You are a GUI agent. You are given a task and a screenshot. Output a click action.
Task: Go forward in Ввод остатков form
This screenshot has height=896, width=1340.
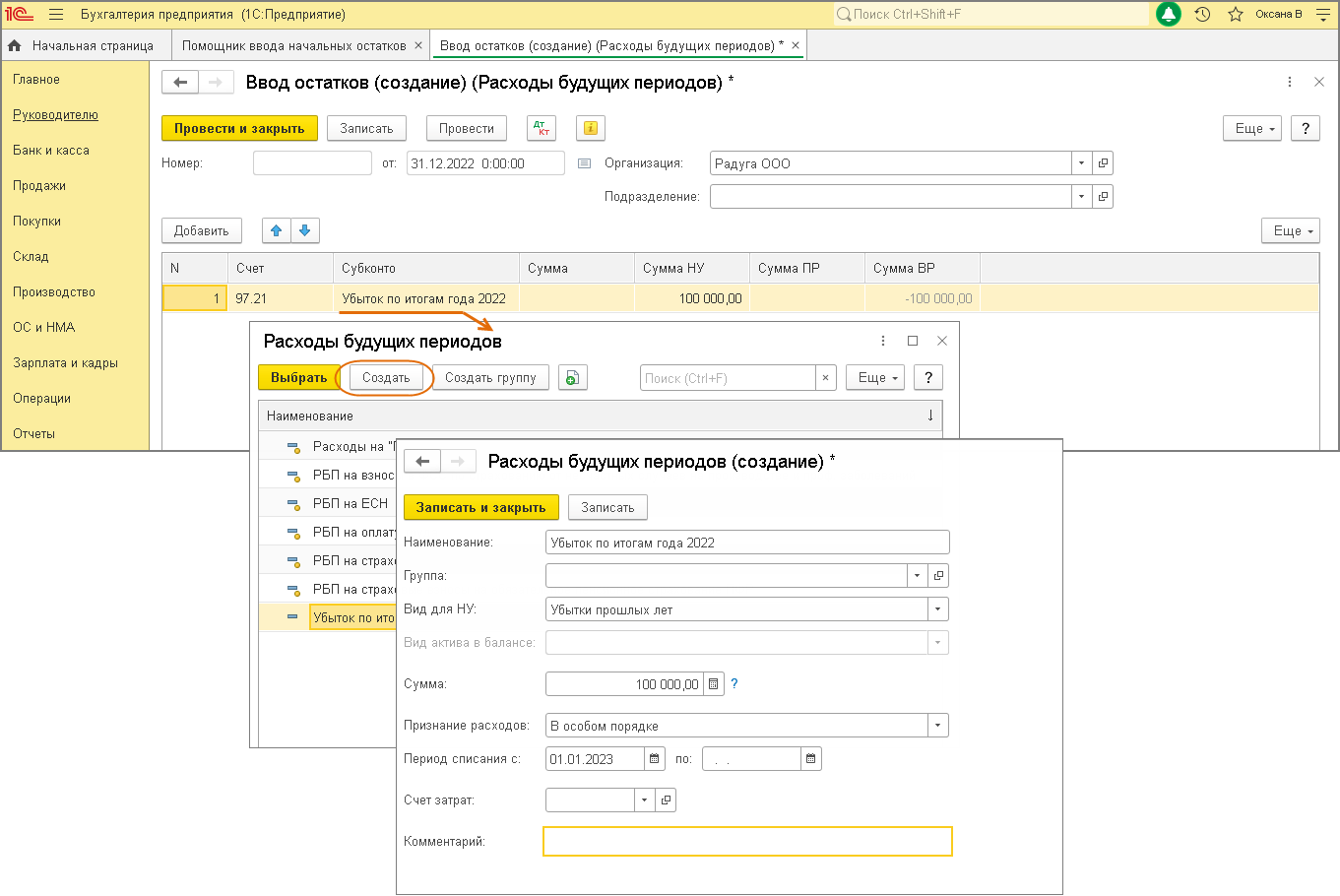tap(216, 83)
